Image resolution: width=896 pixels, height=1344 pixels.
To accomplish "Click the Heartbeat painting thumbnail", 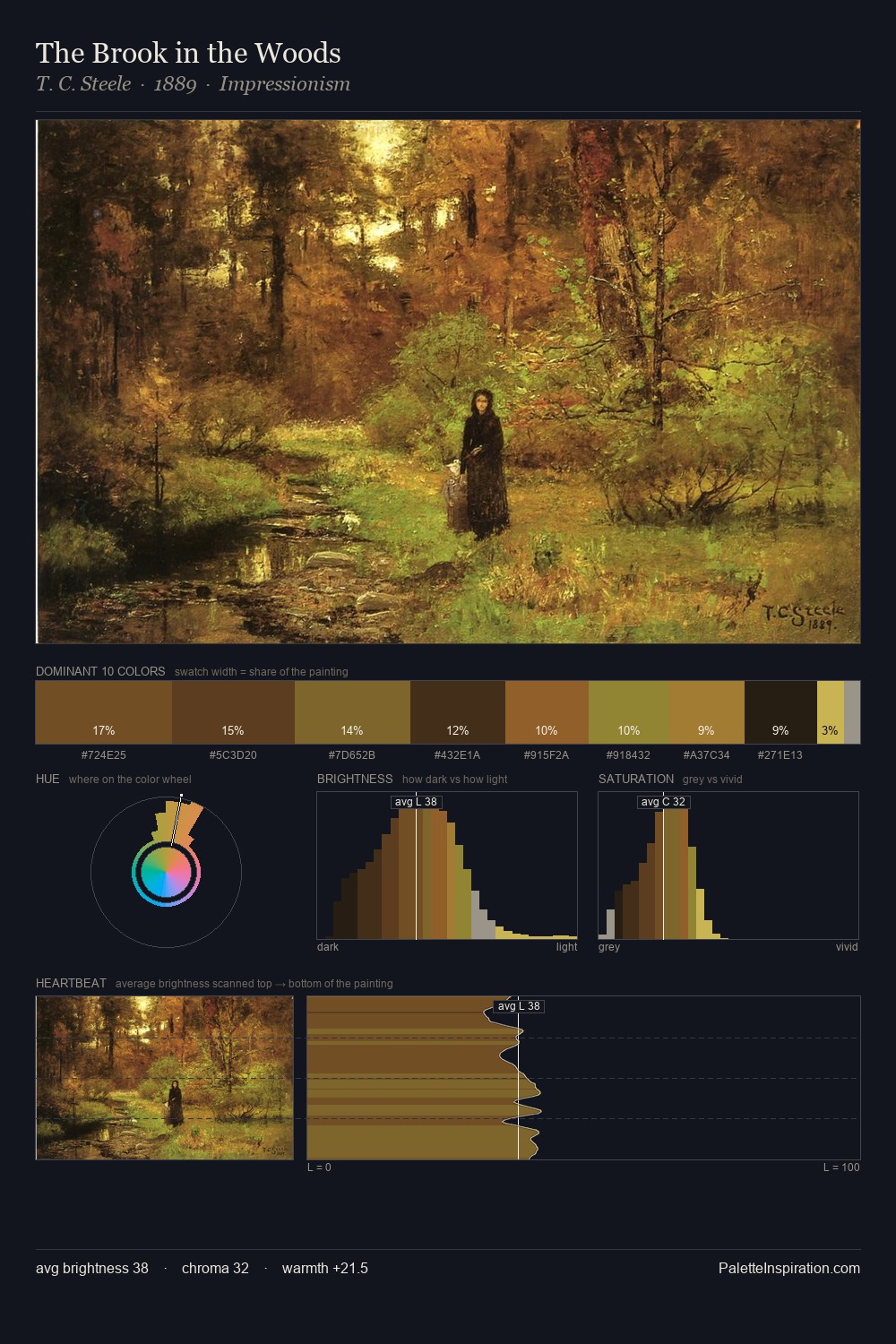I will click(x=165, y=1078).
